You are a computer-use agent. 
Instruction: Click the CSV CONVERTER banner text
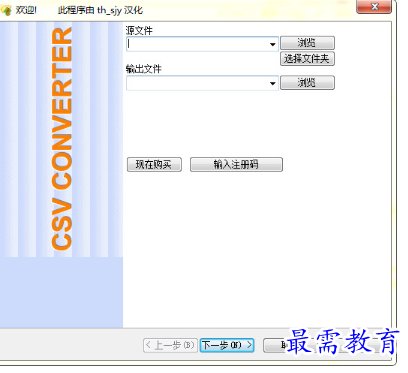(62, 138)
